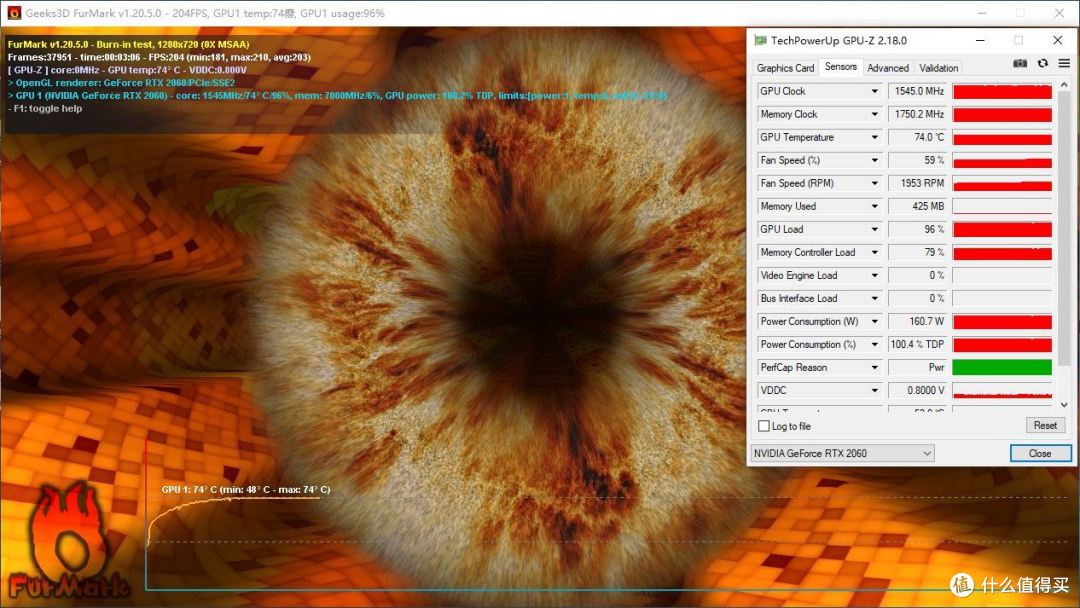This screenshot has height=608, width=1080.
Task: Click the GPU-Z title bar app icon
Action: tap(760, 41)
